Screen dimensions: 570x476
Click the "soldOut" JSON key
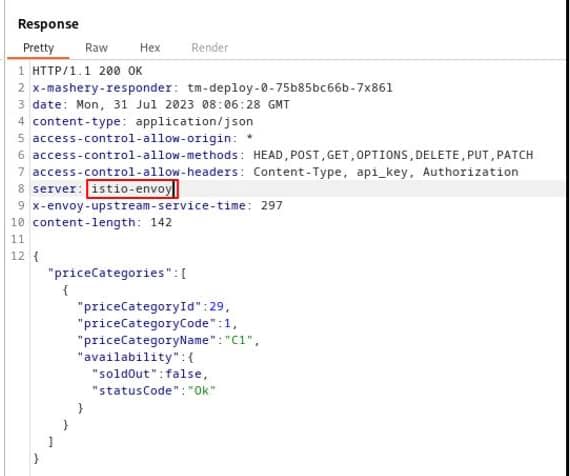pos(125,374)
